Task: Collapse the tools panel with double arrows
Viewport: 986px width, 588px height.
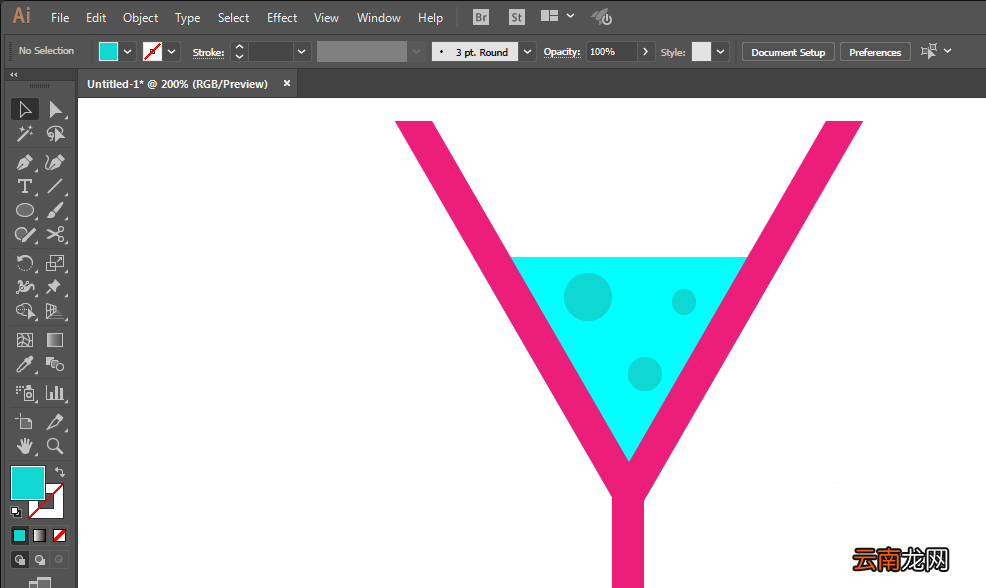Action: [14, 74]
